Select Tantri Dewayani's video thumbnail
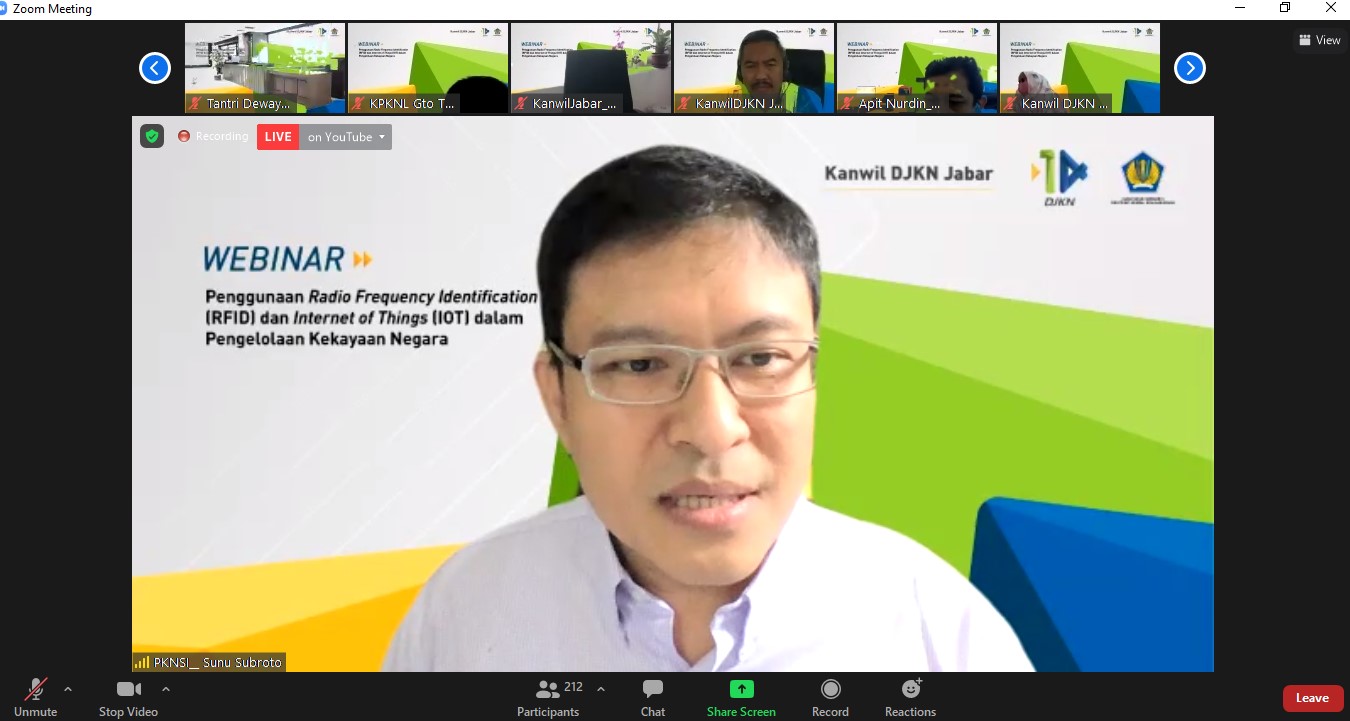 point(265,68)
